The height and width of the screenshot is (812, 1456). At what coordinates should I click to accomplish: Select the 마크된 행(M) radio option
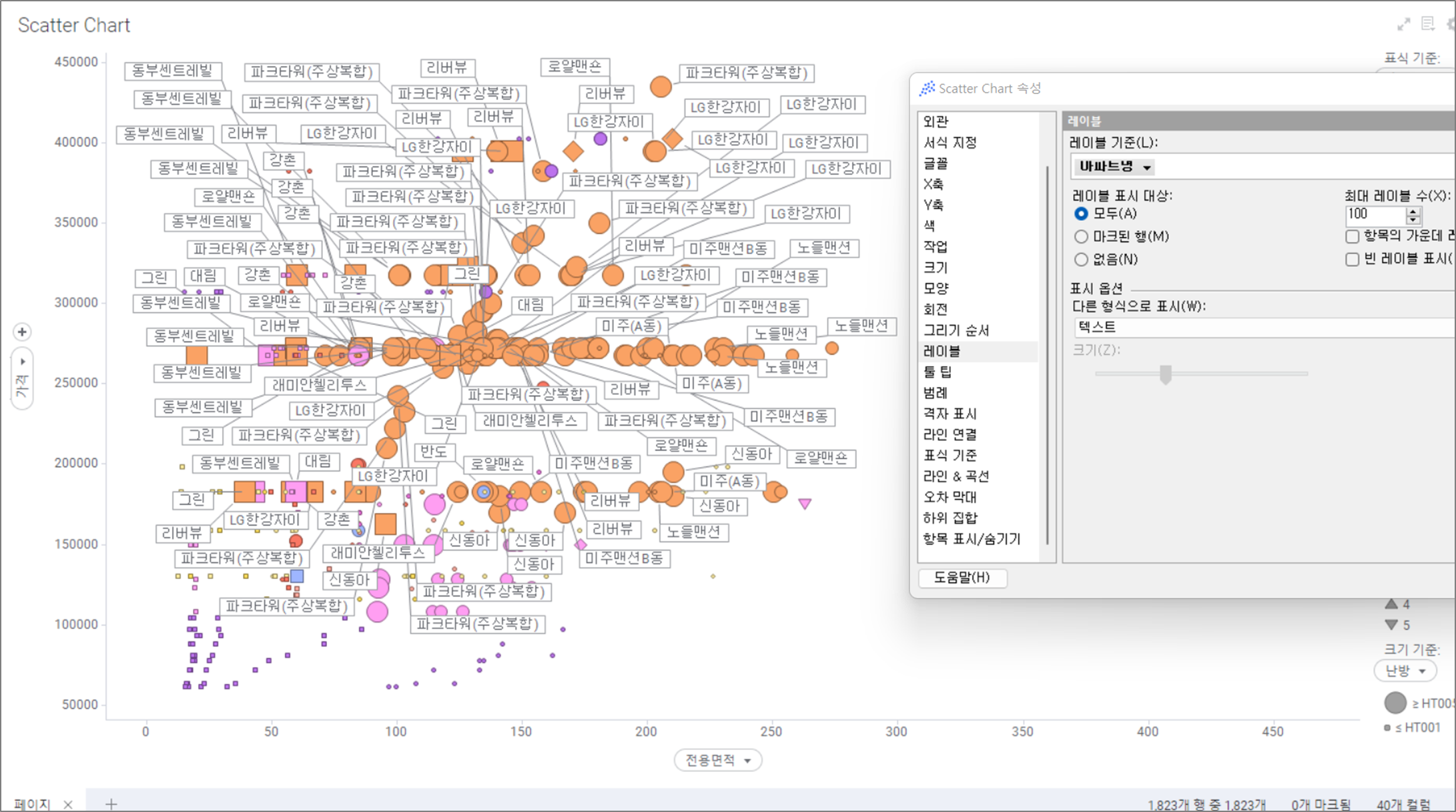coord(1081,236)
